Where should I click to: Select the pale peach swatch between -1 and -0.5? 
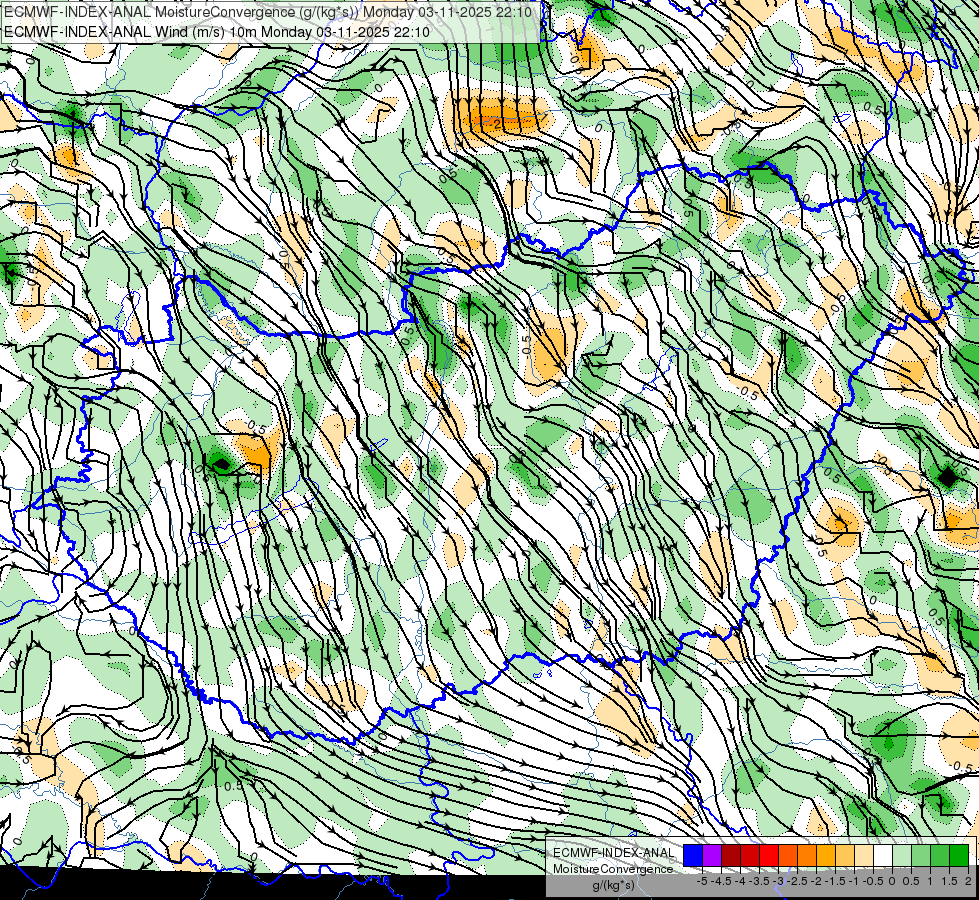[864, 855]
